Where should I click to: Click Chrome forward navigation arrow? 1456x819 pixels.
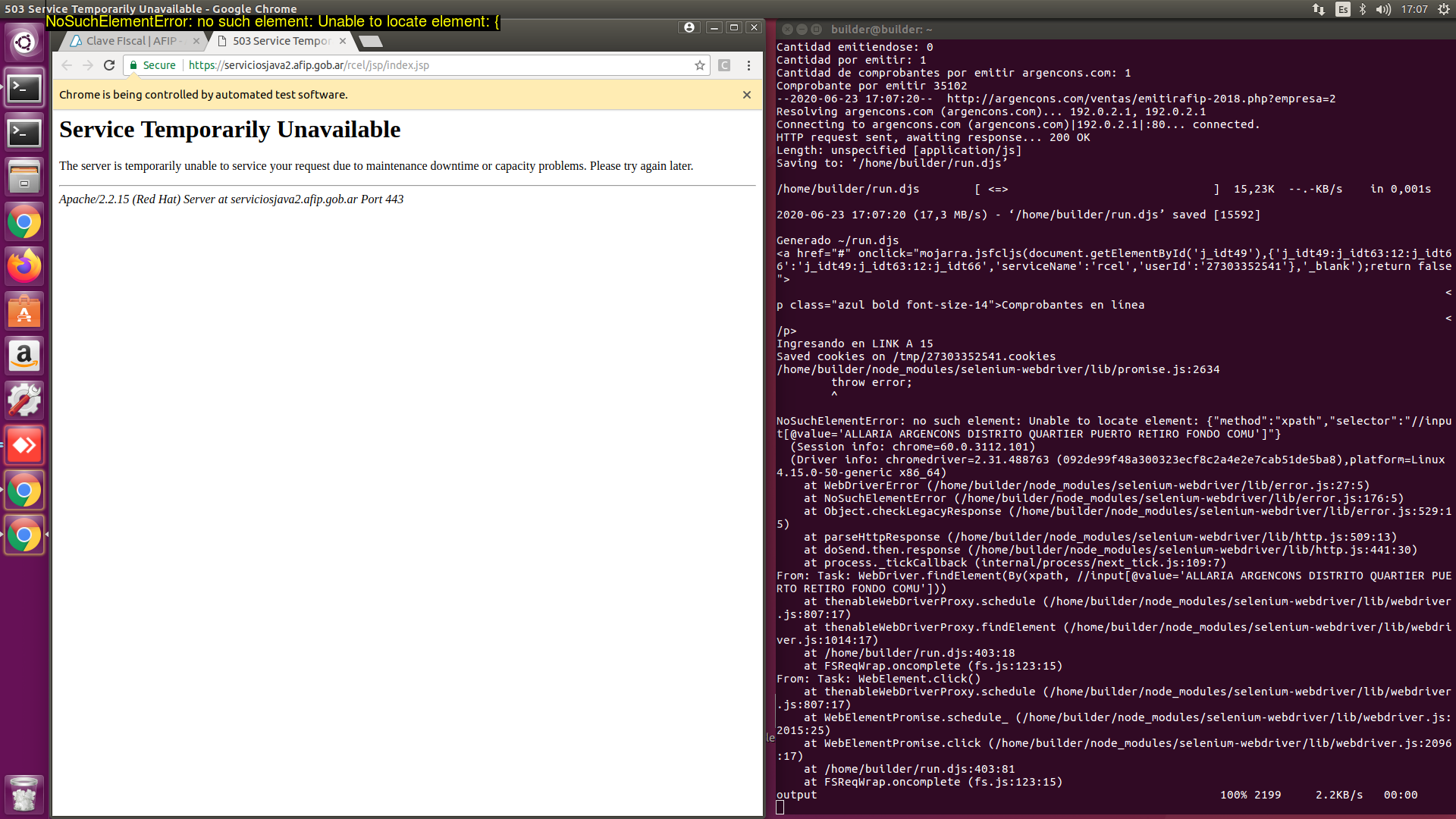[x=88, y=65]
